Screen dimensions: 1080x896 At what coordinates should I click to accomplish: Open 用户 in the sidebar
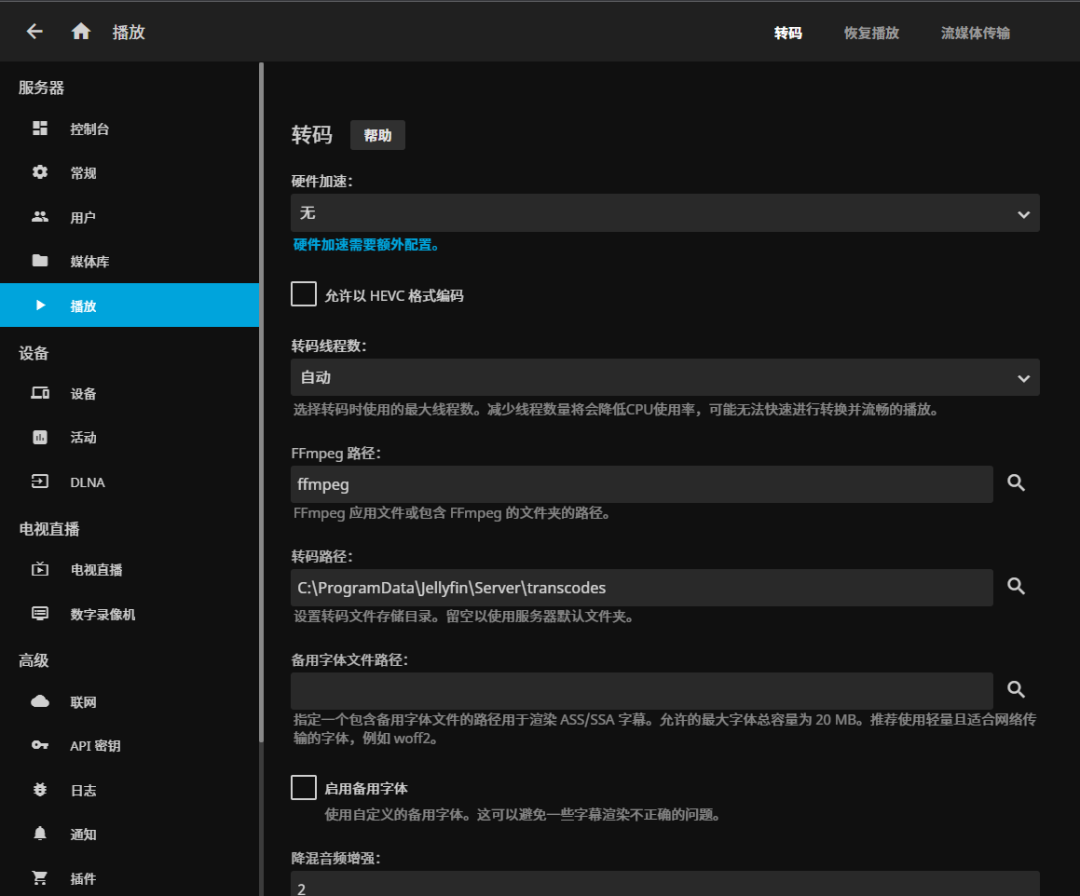click(129, 217)
